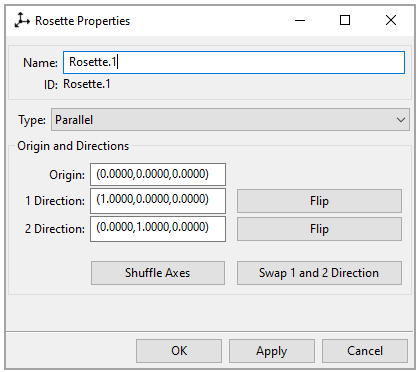The image size is (418, 372).
Task: Close the Rosette Properties dialog
Action: tap(391, 21)
